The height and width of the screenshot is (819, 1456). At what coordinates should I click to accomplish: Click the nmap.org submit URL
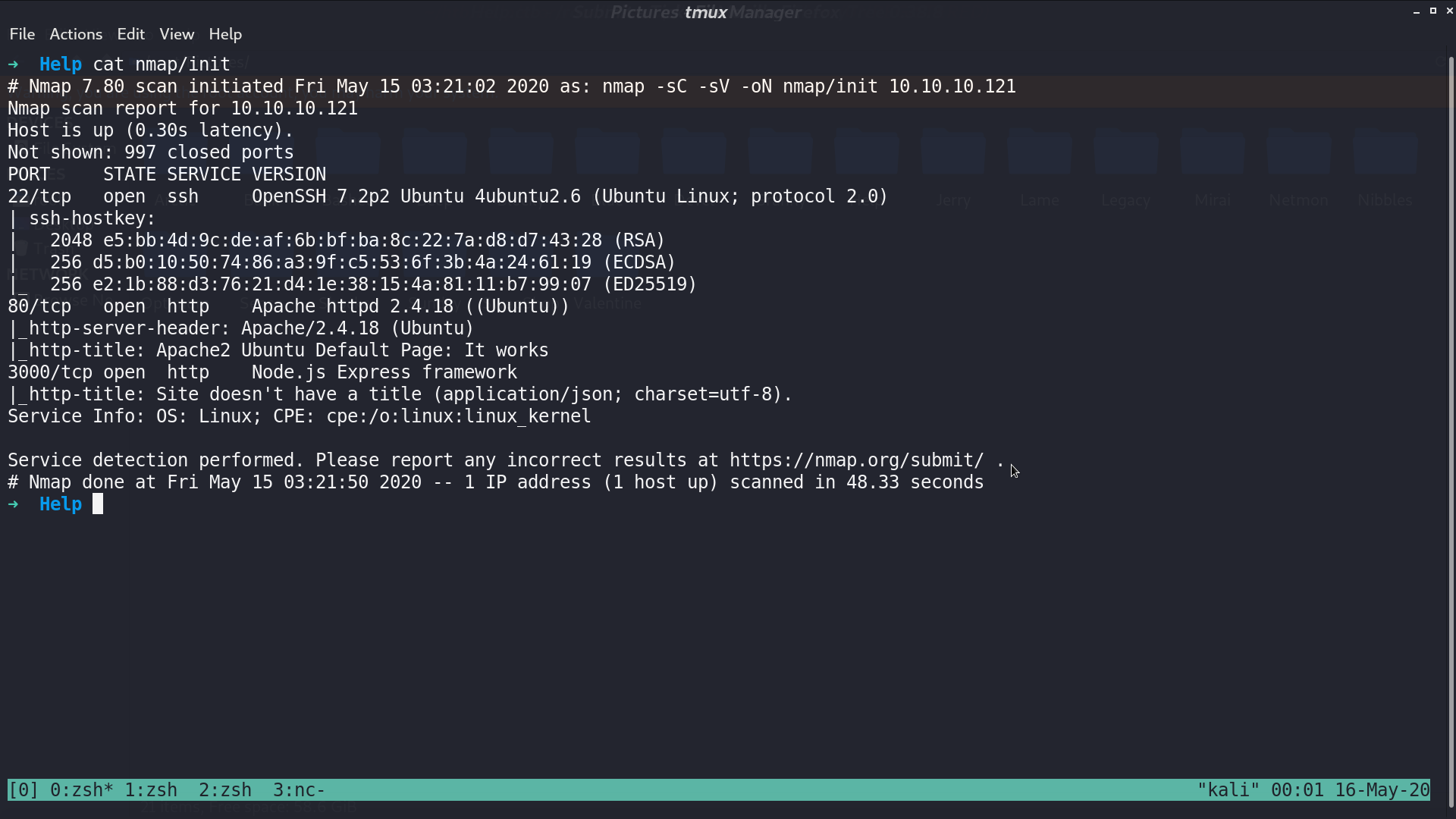click(x=856, y=460)
